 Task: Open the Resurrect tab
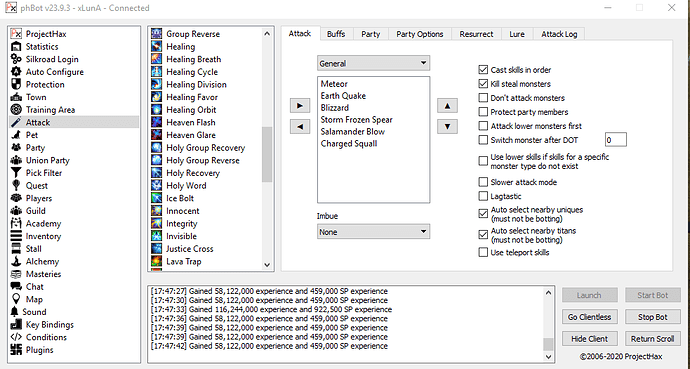point(477,34)
